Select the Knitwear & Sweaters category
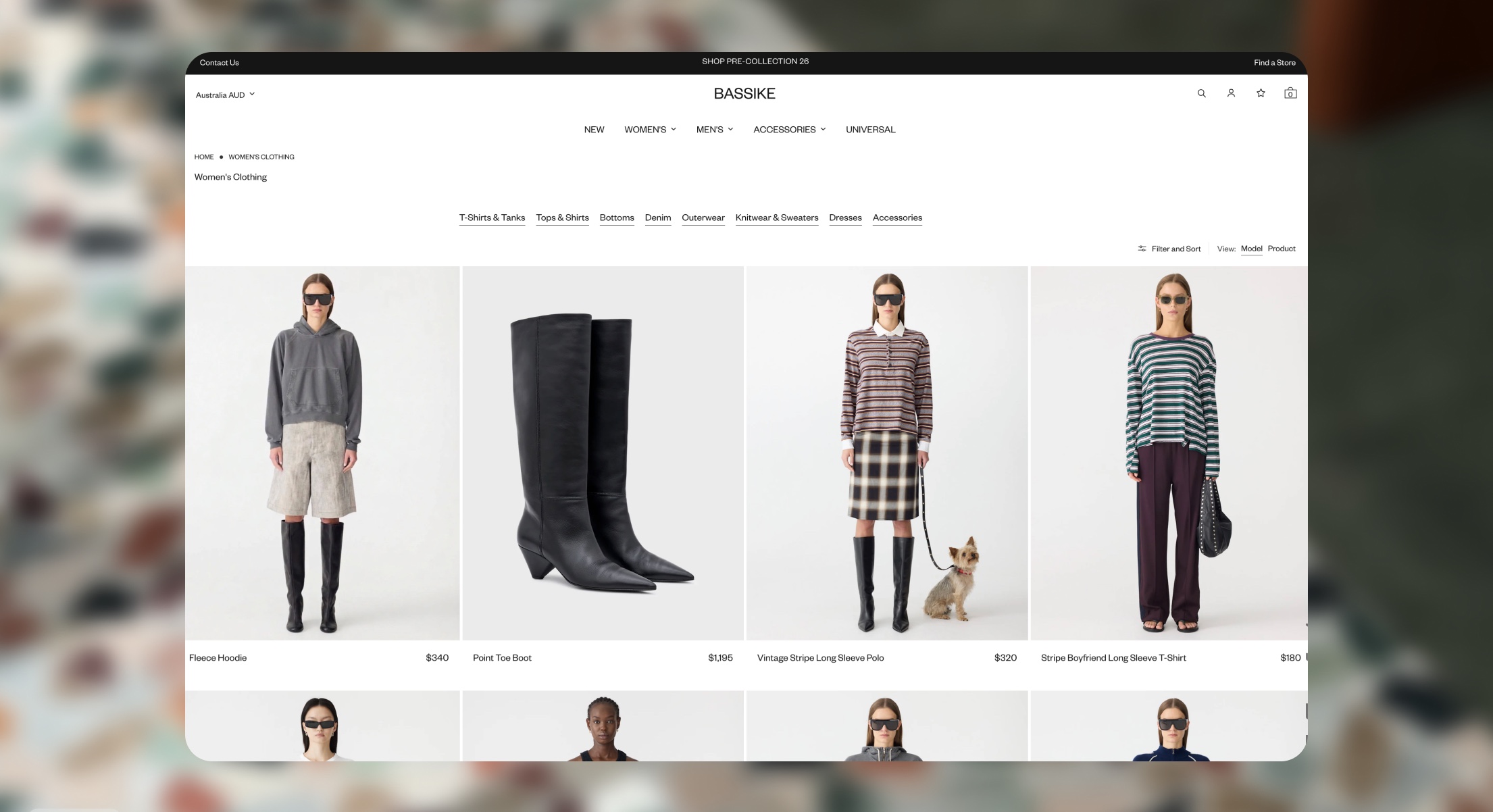This screenshot has width=1493, height=812. 777,218
